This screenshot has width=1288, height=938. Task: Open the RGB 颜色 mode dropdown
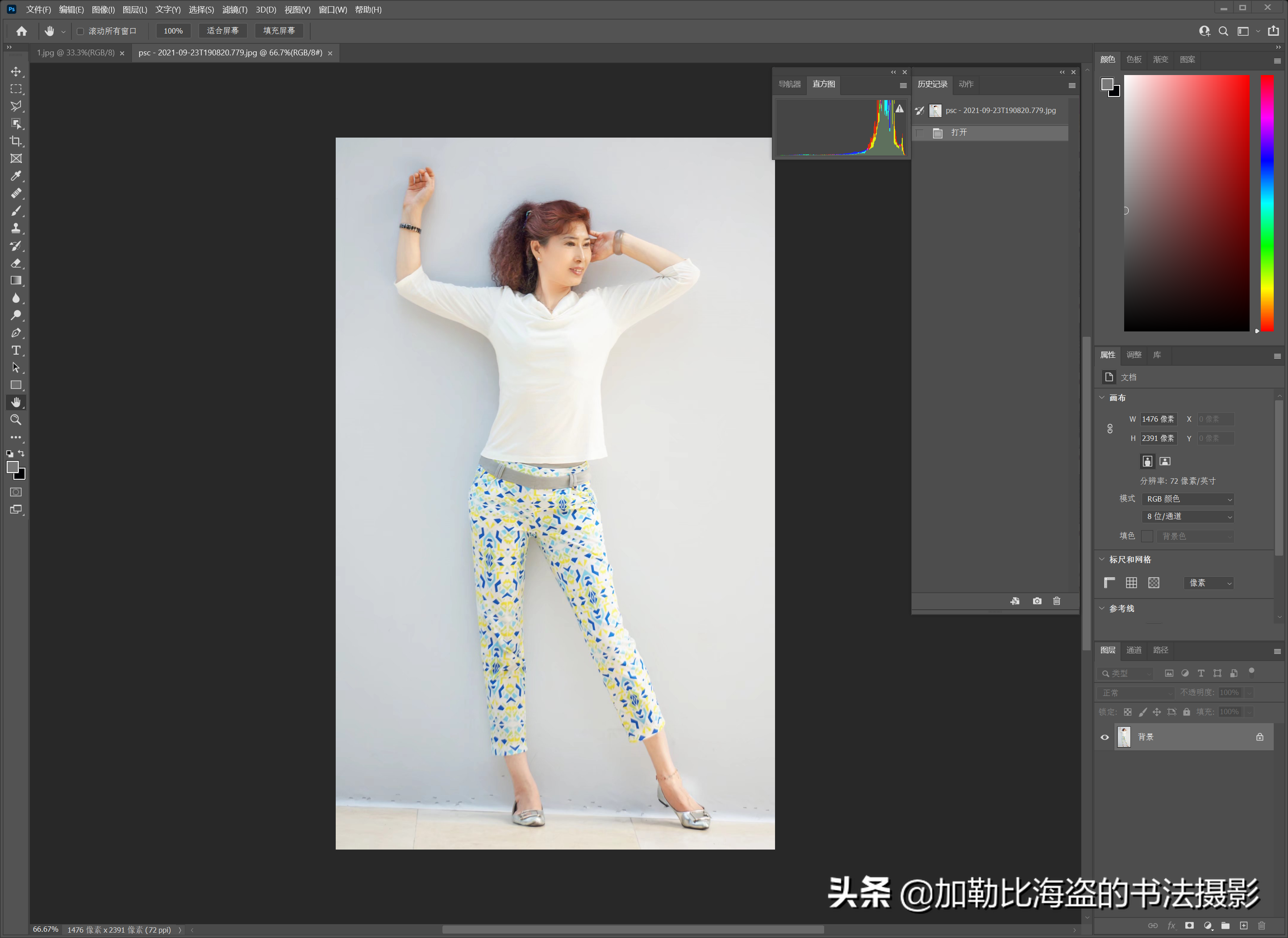tap(1188, 499)
